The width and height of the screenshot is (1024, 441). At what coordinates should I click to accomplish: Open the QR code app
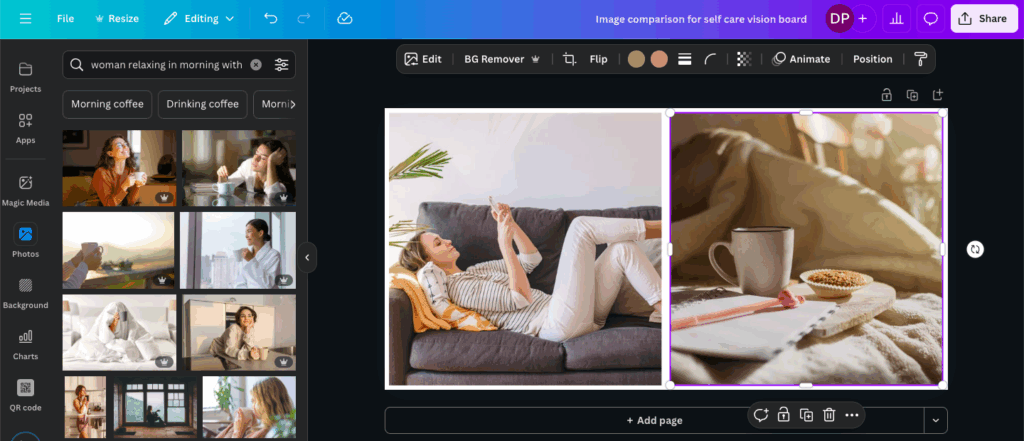click(25, 396)
